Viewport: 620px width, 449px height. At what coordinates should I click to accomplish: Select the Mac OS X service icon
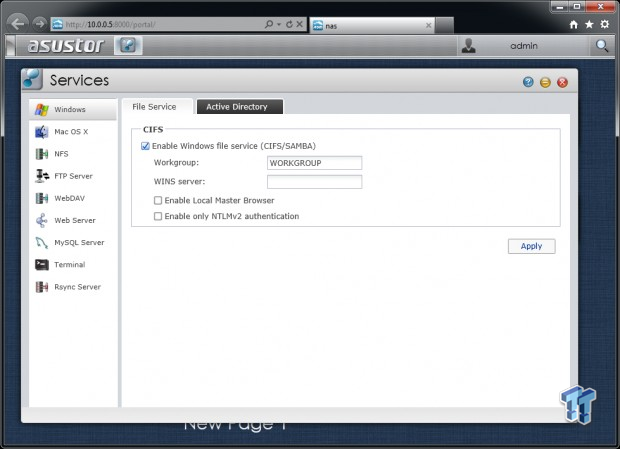[42, 132]
